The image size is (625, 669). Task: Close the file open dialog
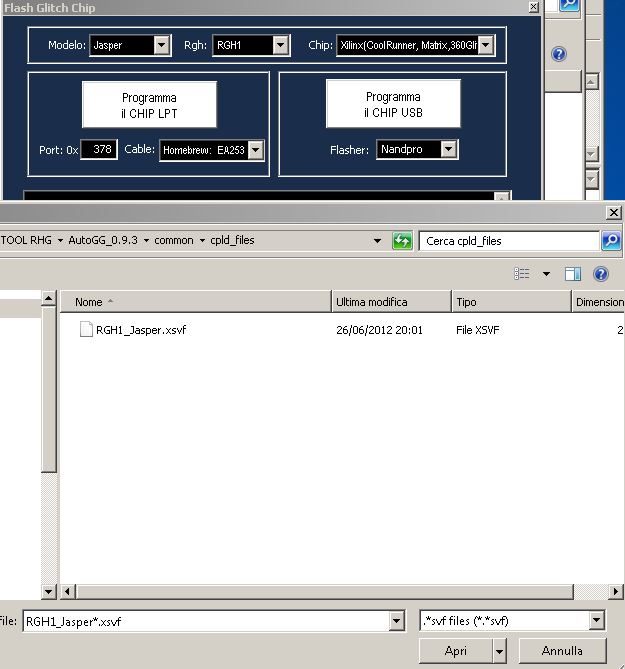tap(613, 212)
